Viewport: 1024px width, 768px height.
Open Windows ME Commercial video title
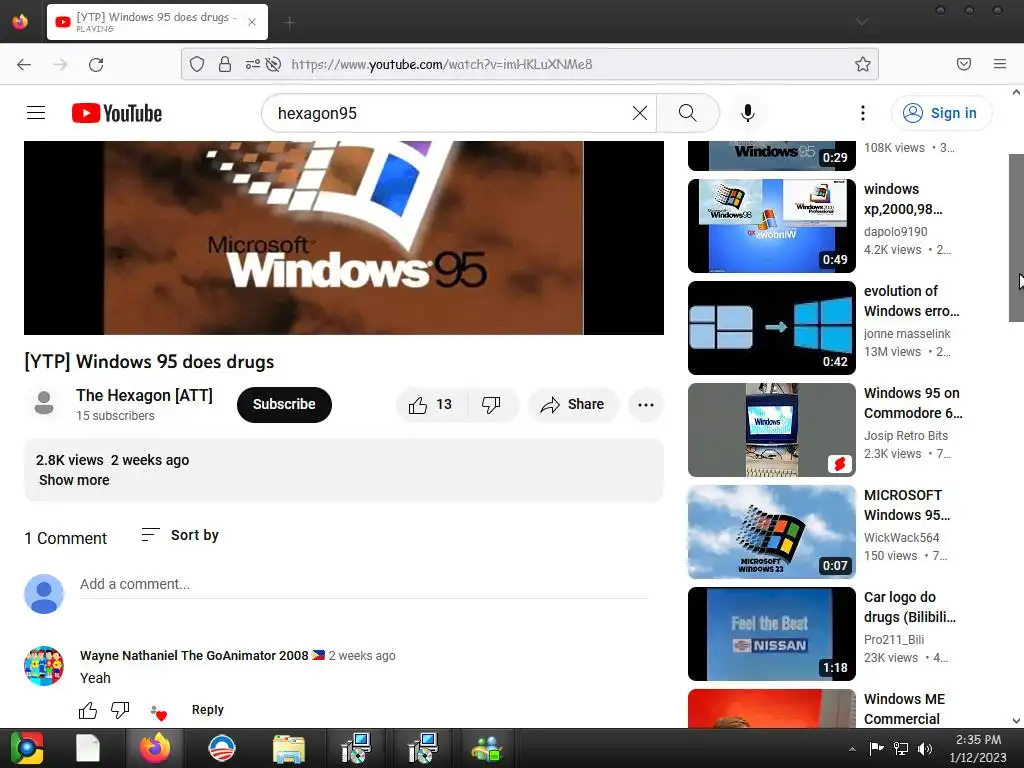(904, 709)
